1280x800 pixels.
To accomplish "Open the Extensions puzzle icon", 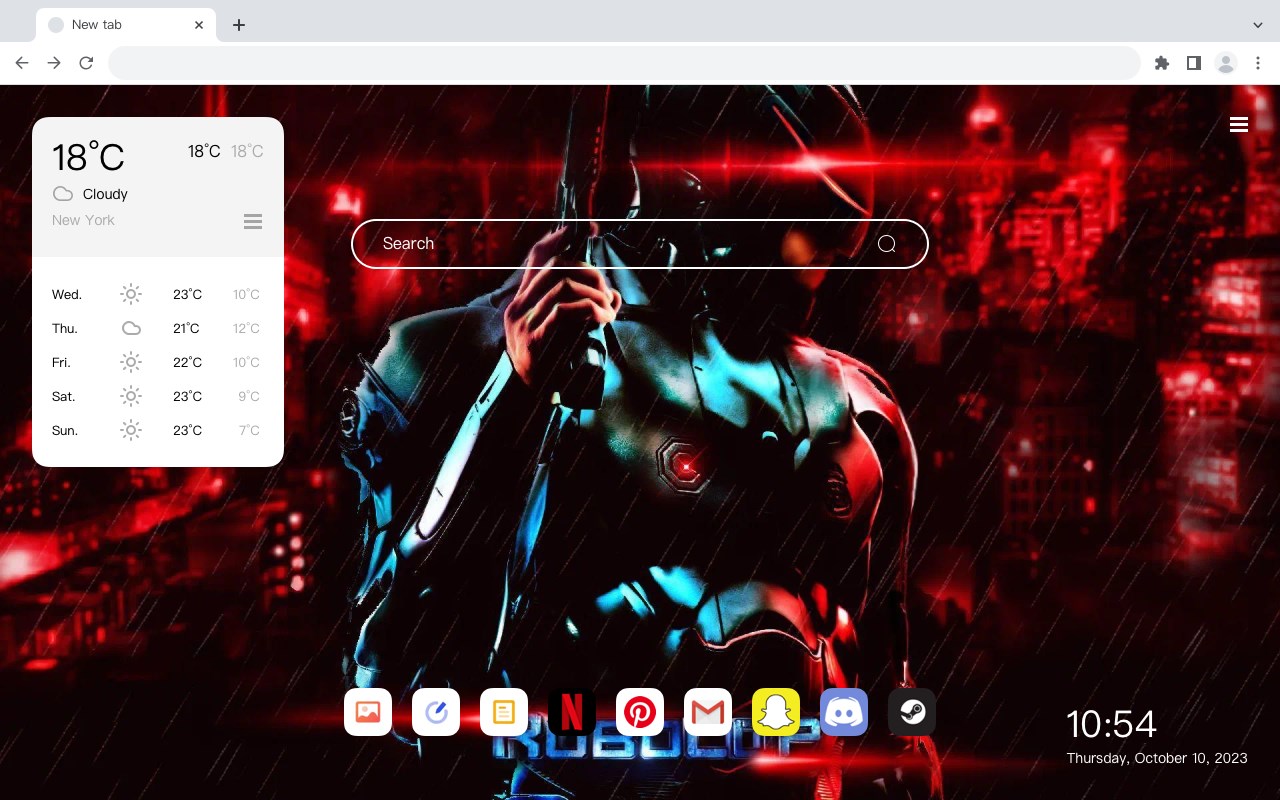I will click(1161, 63).
